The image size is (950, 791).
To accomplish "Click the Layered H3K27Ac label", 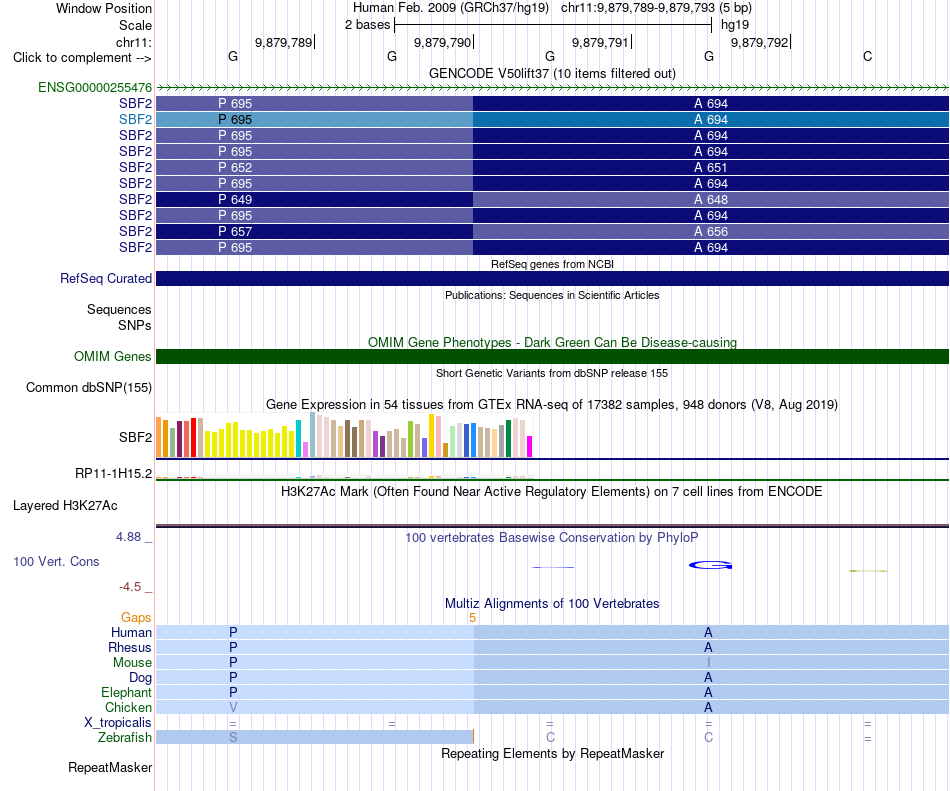I will point(65,506).
